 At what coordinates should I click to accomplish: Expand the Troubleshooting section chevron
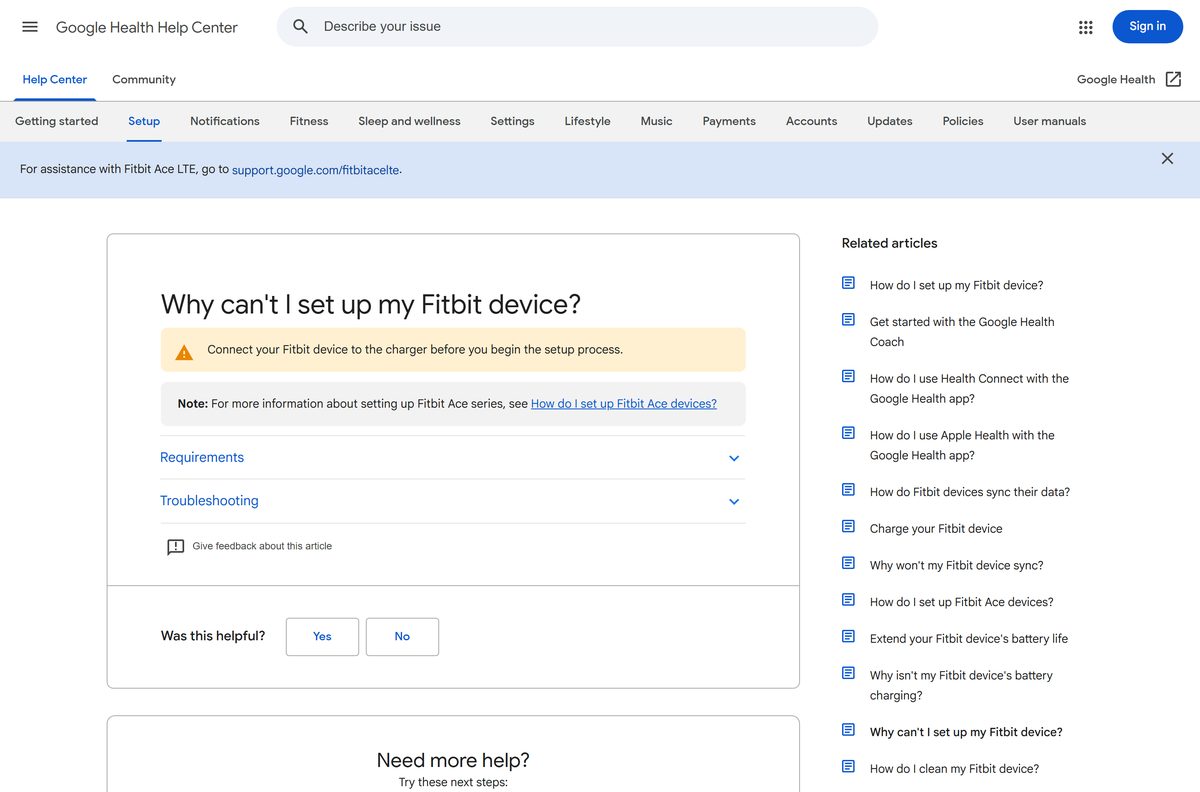734,502
